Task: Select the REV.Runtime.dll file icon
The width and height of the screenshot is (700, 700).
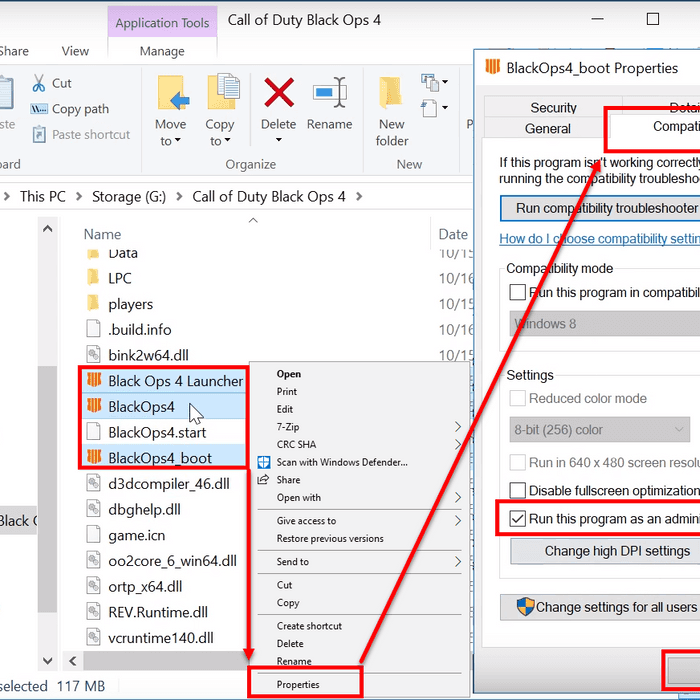Action: point(93,611)
